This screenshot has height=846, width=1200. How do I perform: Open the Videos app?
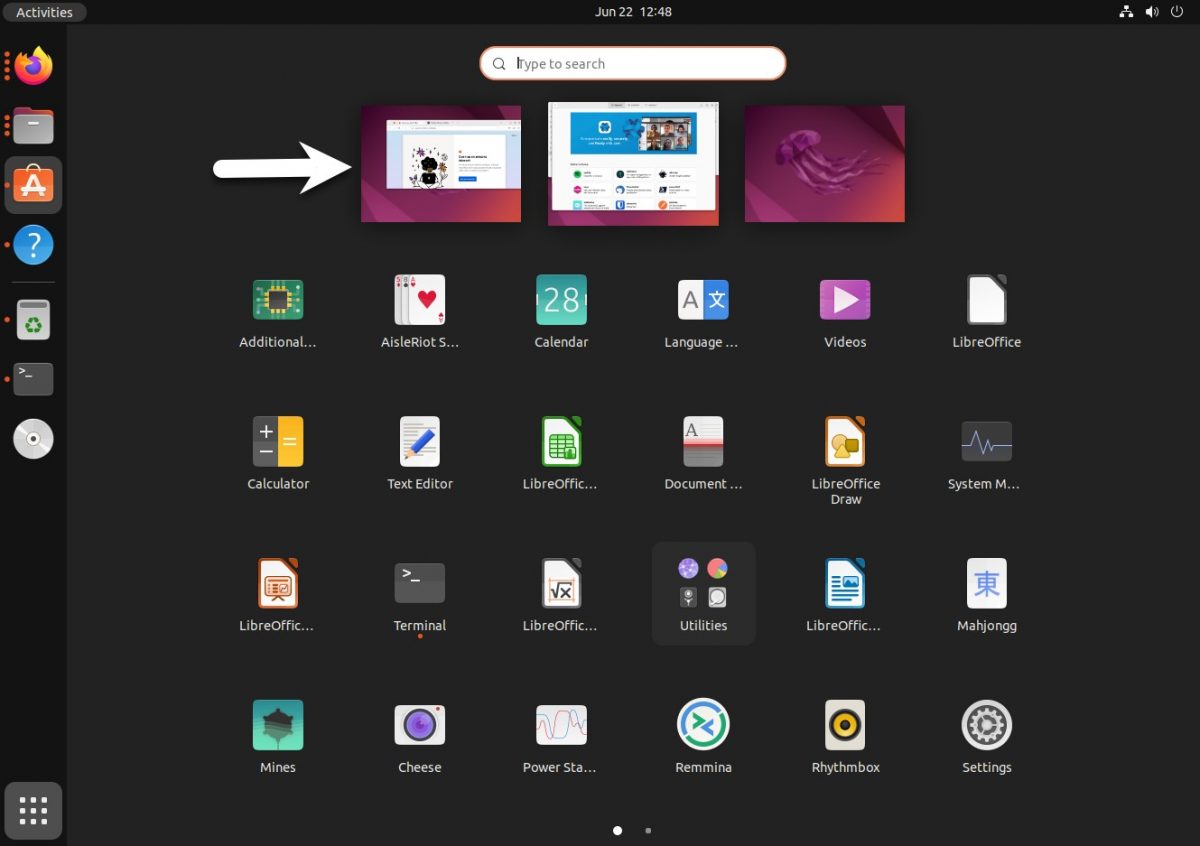[x=845, y=312]
